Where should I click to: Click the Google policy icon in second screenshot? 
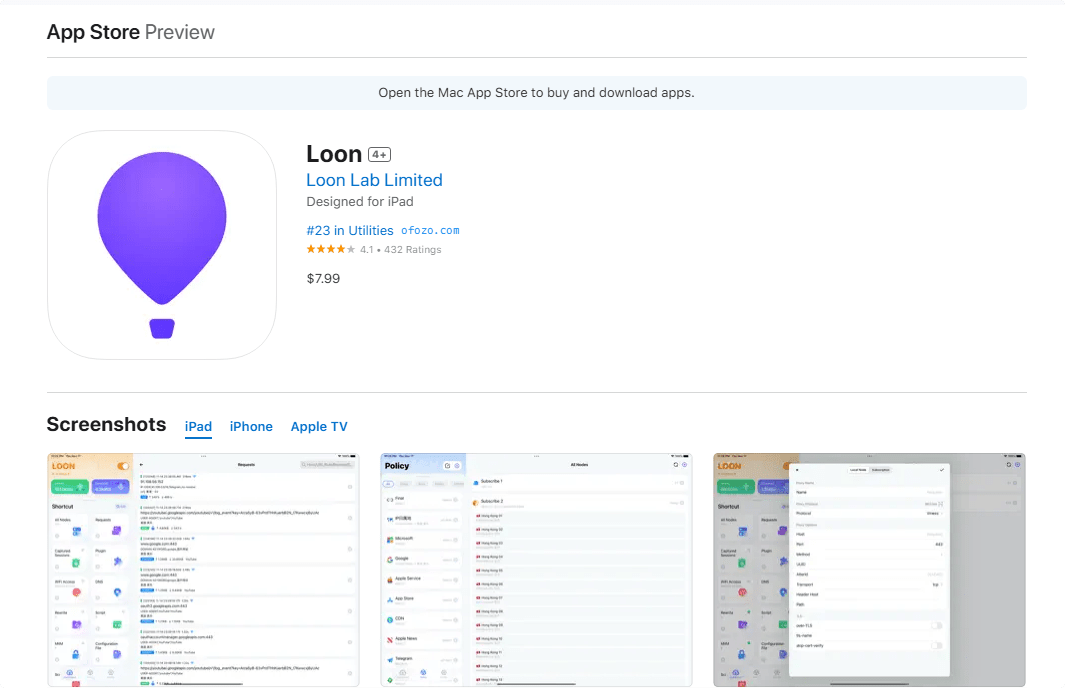[x=389, y=559]
